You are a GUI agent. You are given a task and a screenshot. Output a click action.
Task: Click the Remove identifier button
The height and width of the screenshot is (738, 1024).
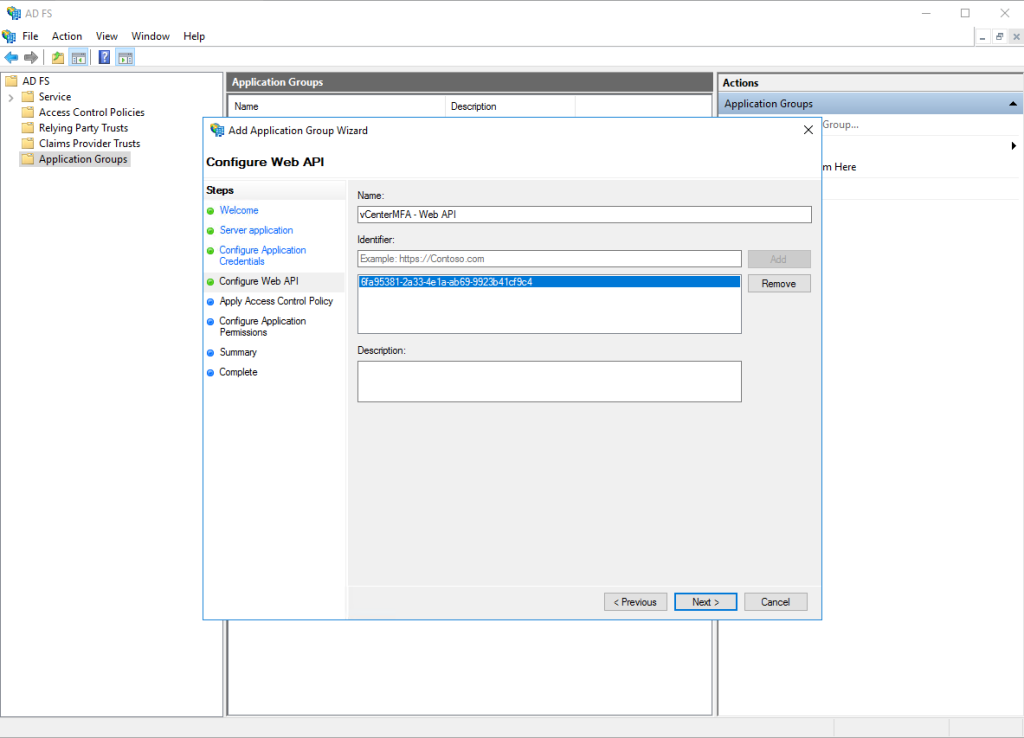[x=778, y=284]
